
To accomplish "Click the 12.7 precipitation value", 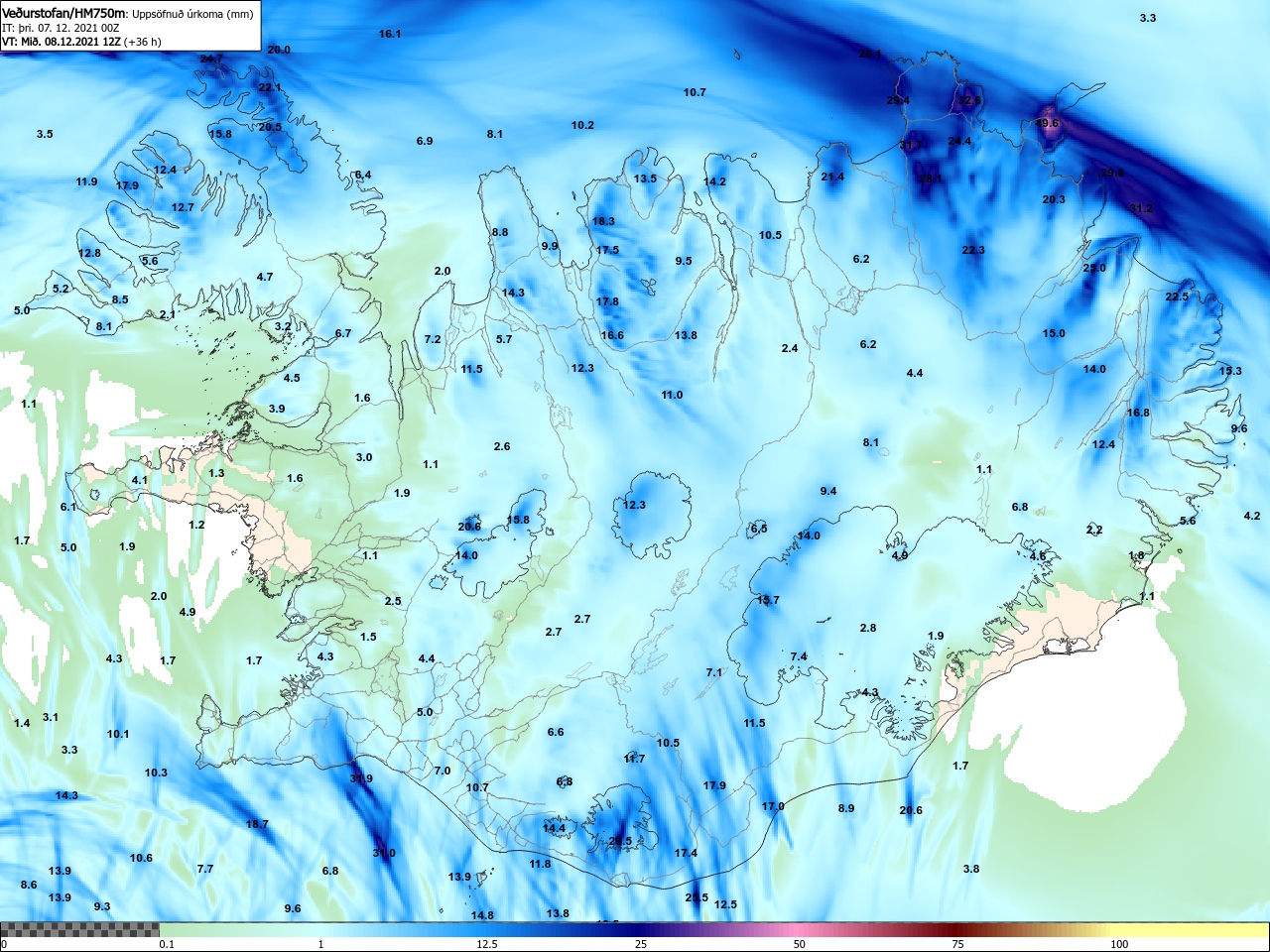I will click(x=183, y=208).
